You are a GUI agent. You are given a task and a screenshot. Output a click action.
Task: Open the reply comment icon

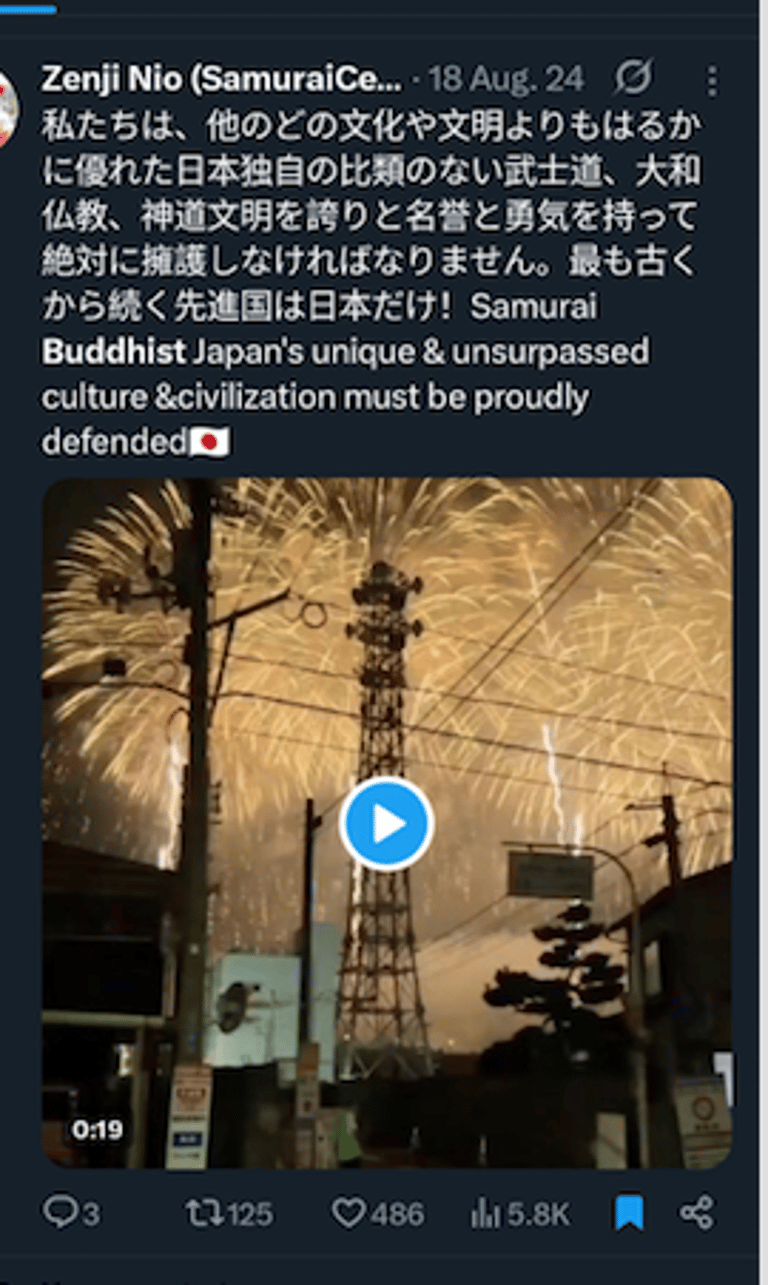[x=59, y=1214]
